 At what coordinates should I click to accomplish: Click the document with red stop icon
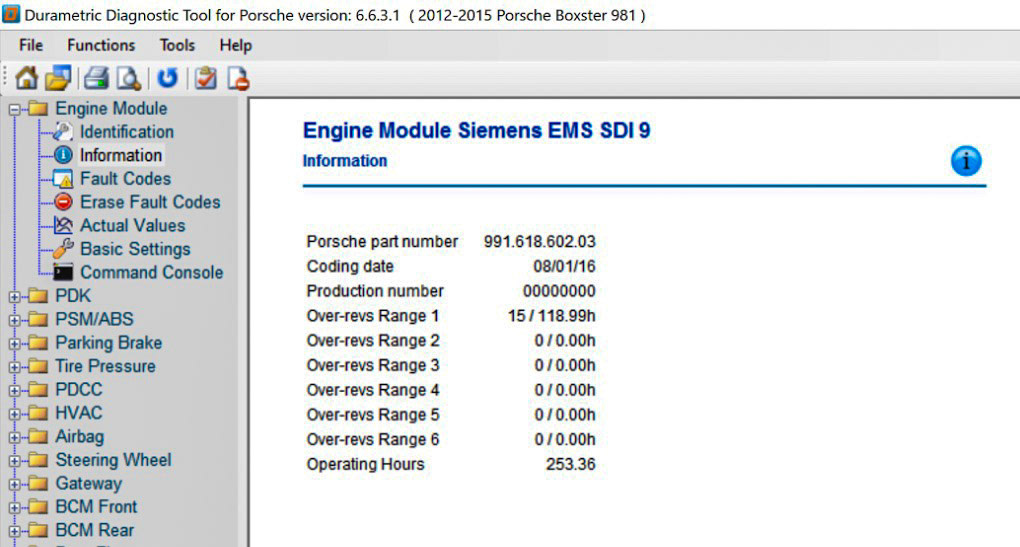239,78
